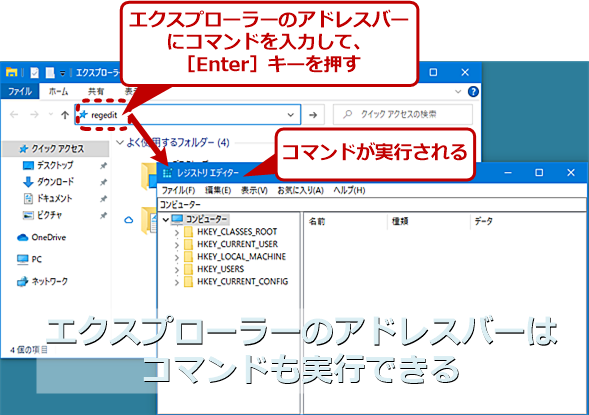The height and width of the screenshot is (415, 589).
Task: Click the Registry Editor address bar showing コンピューター
Action: [372, 204]
